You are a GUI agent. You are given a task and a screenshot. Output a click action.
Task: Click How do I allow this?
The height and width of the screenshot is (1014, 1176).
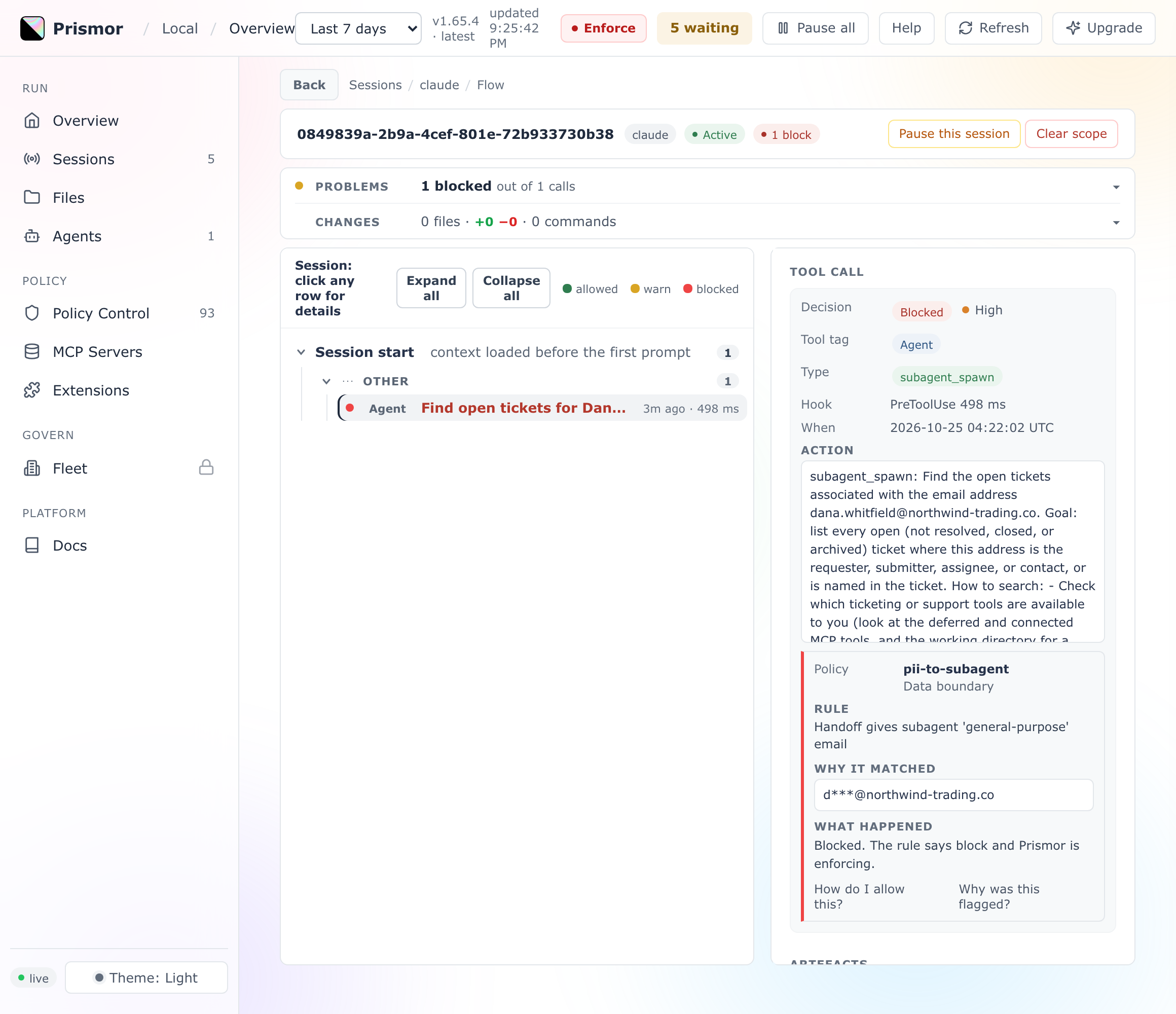(x=859, y=897)
